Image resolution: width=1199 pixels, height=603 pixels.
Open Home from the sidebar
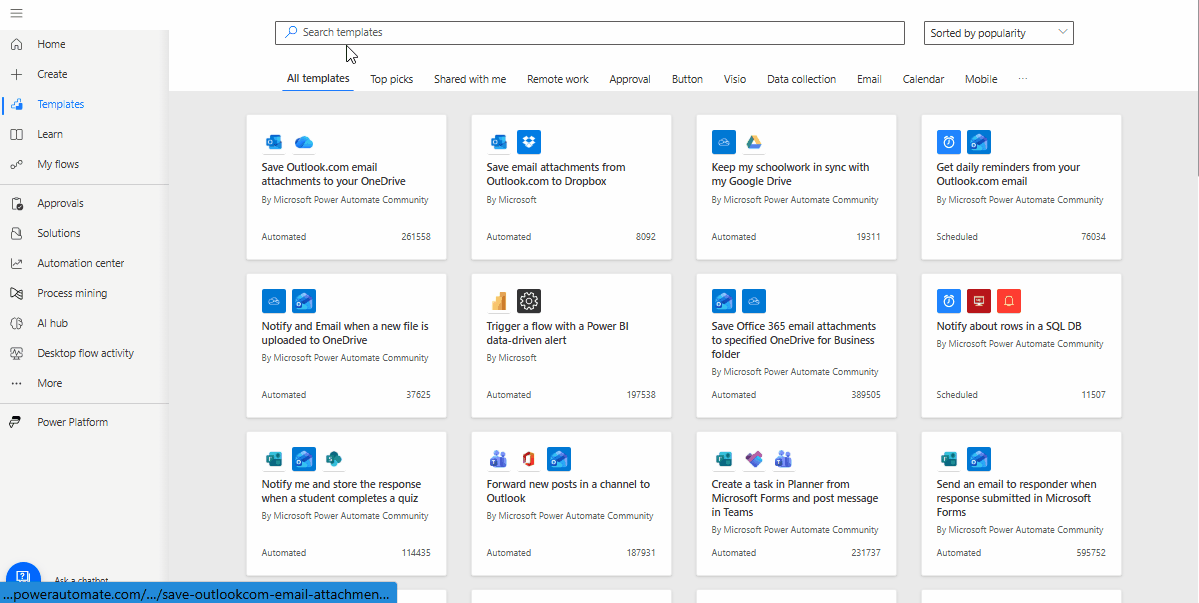tap(51, 44)
